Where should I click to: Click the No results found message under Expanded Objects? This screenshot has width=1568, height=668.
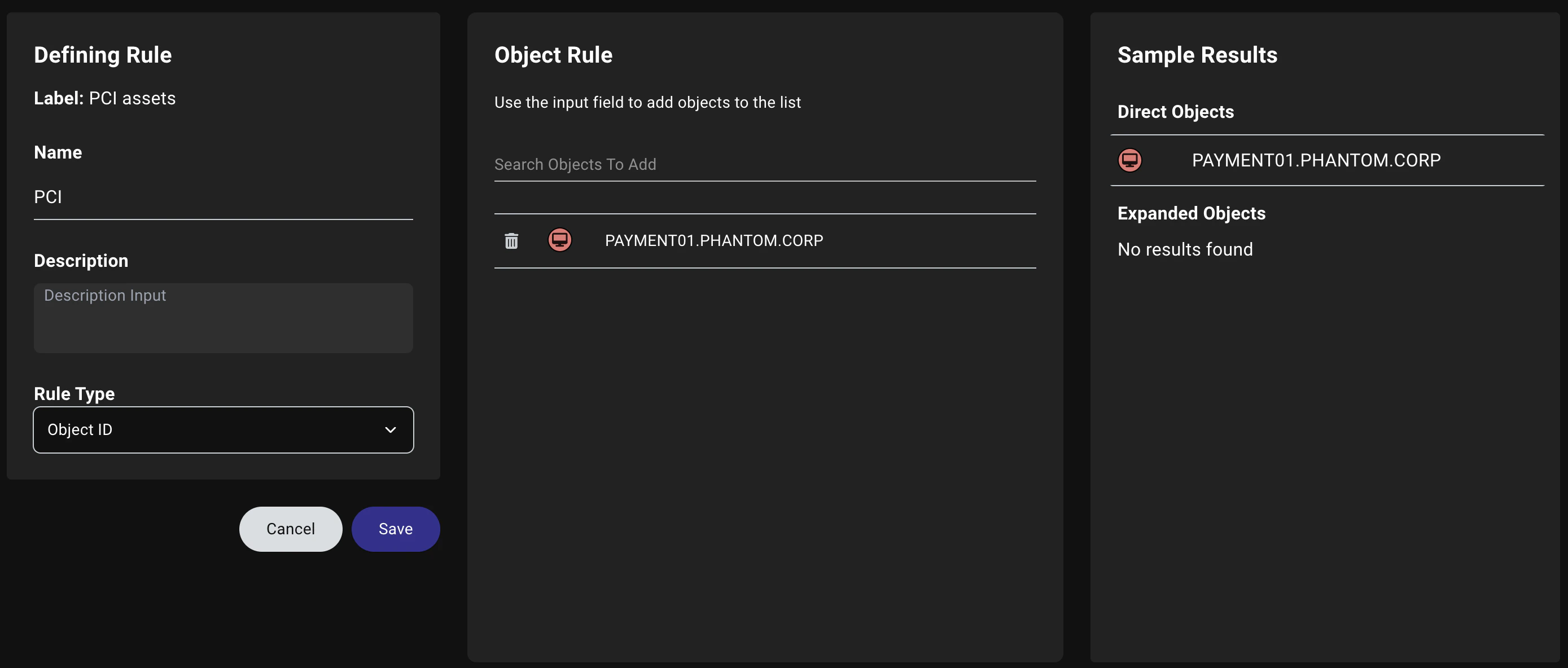(1185, 249)
